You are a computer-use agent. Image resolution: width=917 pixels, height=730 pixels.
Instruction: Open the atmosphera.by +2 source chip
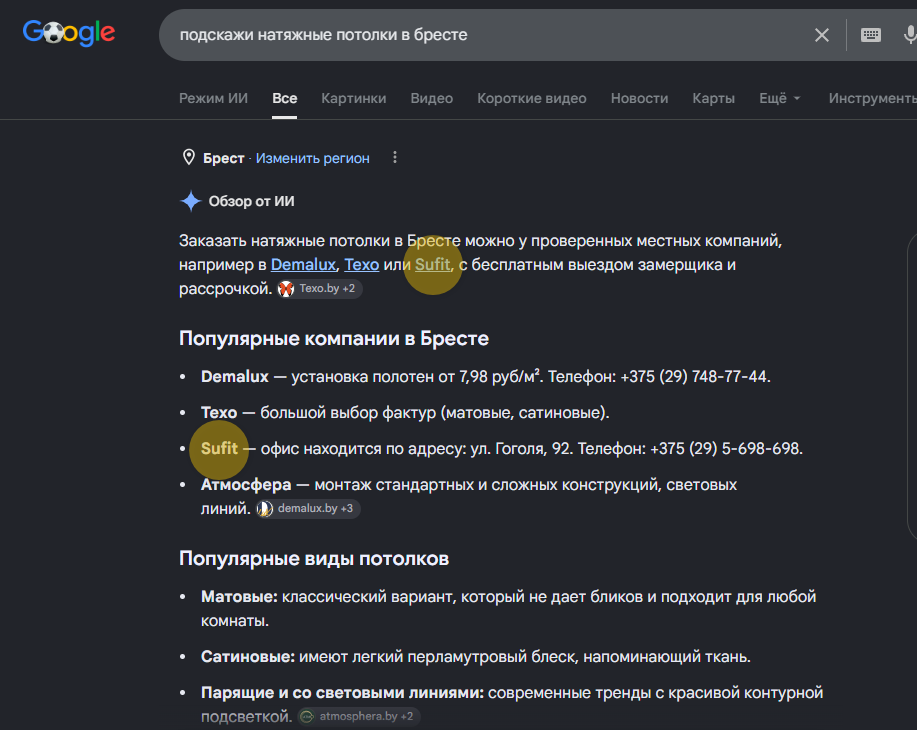[x=358, y=717]
